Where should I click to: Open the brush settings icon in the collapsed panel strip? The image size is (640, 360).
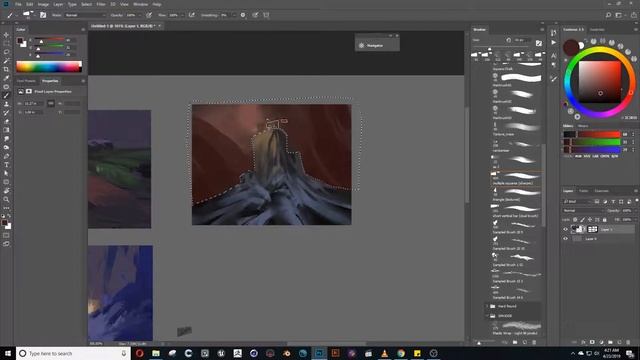coord(553,78)
